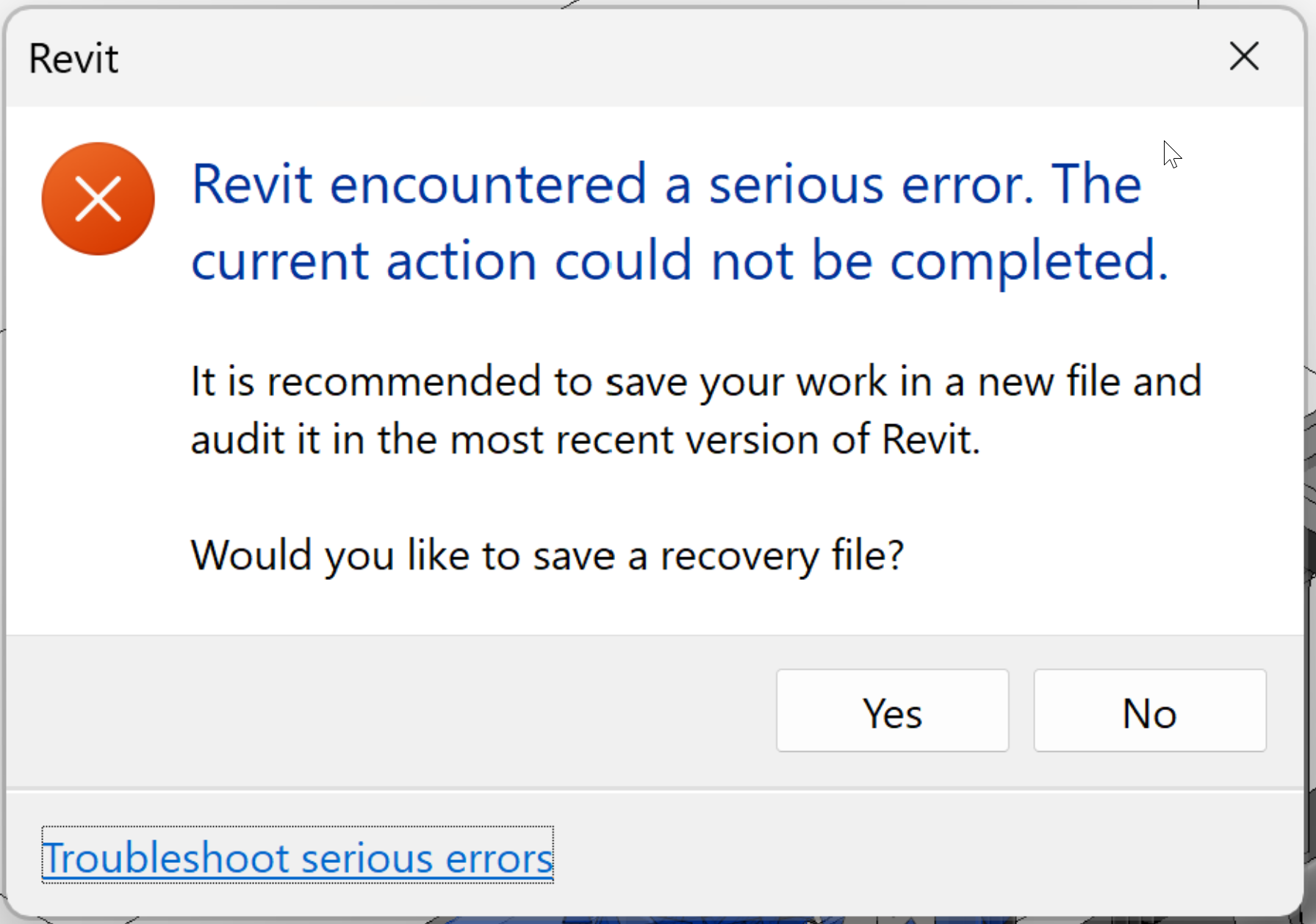Viewport: 1316px width, 924px height.
Task: Decline recovery by clicking No
Action: pyautogui.click(x=1148, y=711)
